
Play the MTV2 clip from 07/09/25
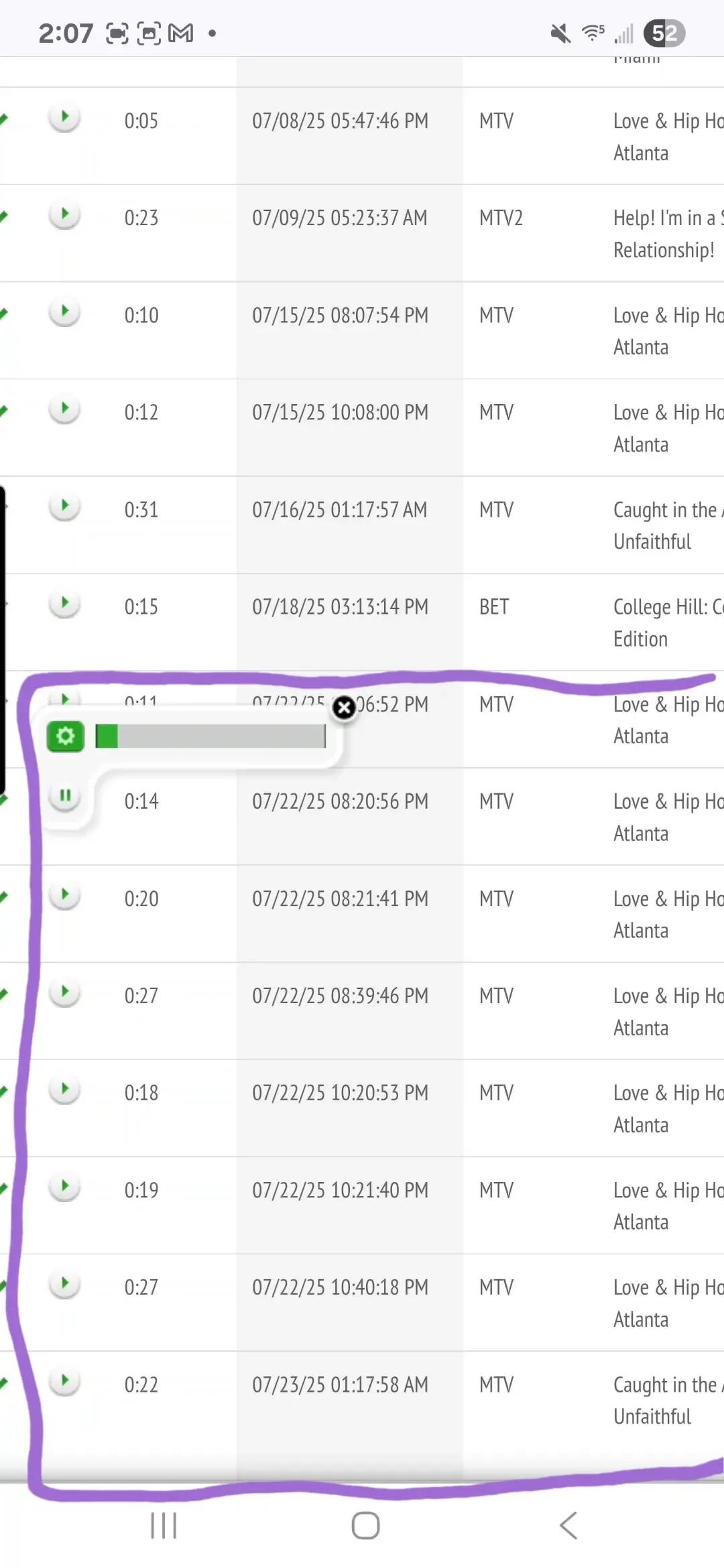click(64, 215)
